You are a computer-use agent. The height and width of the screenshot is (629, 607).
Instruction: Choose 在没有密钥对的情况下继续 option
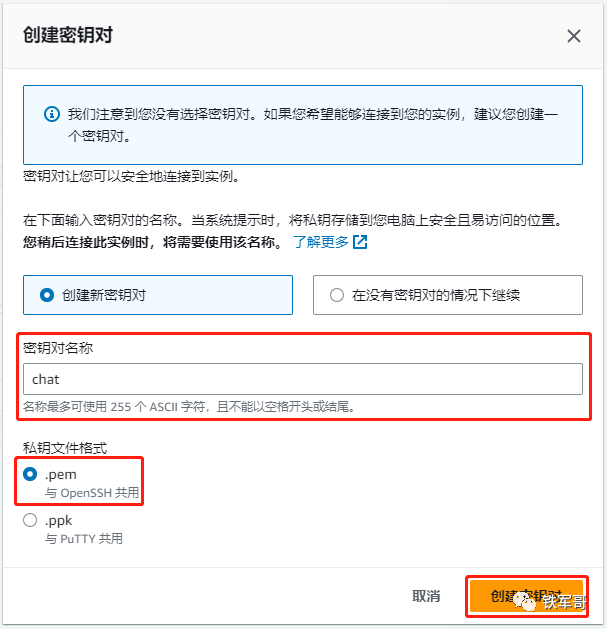pos(448,295)
